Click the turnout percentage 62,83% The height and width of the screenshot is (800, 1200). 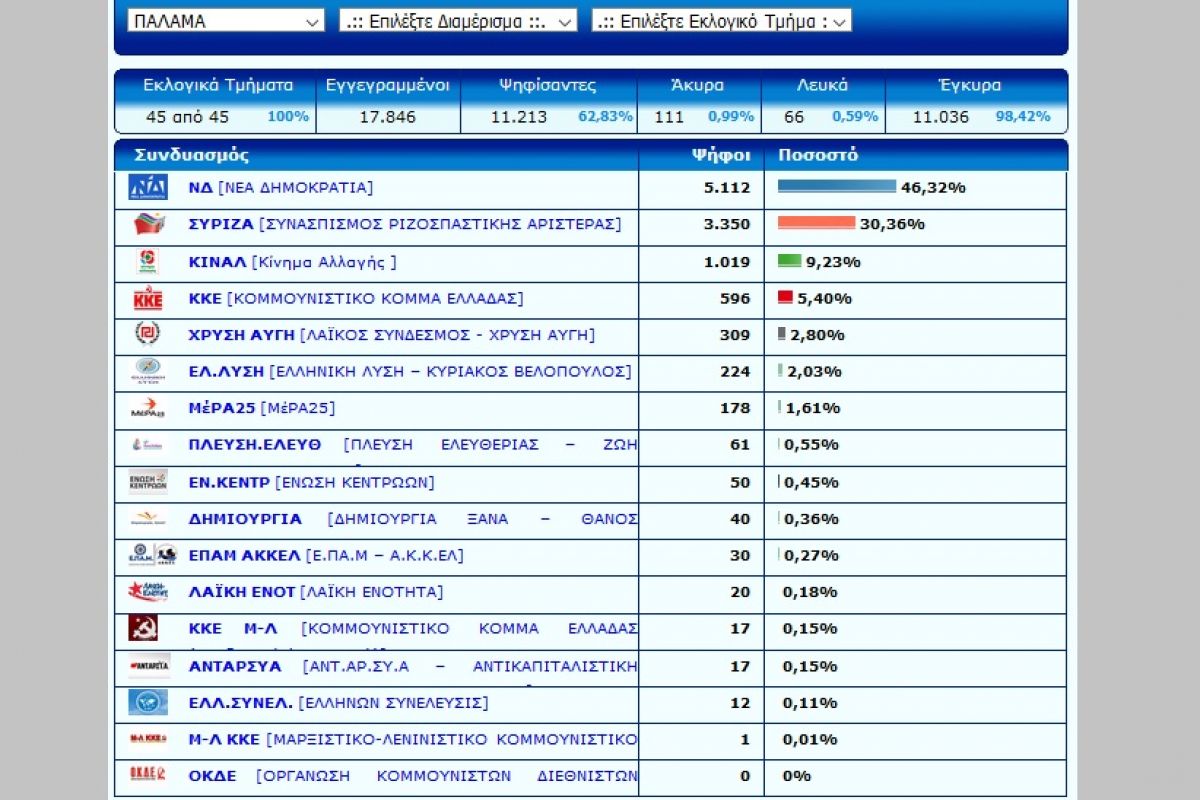[605, 116]
